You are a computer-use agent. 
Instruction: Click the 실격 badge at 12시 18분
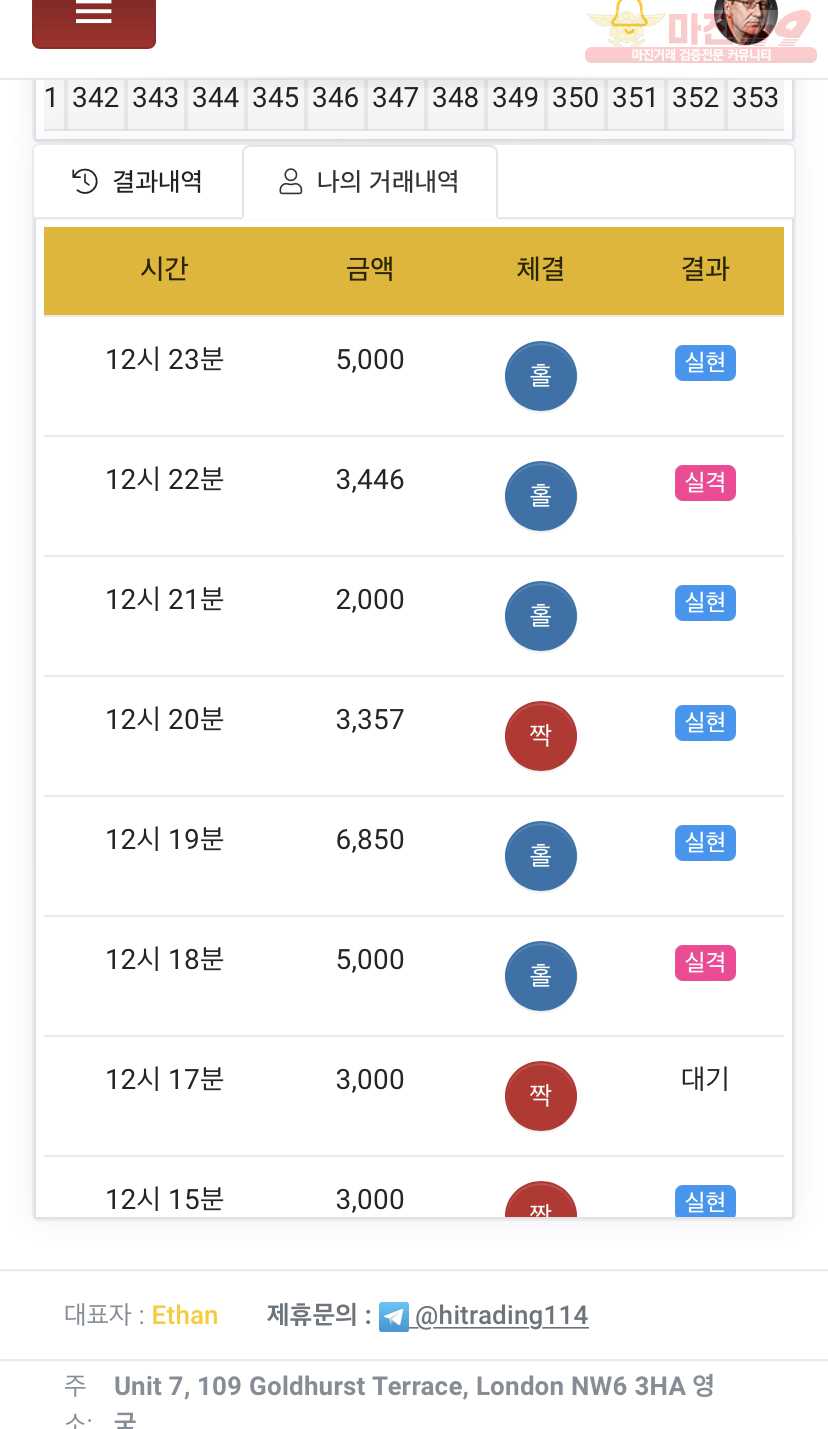tap(705, 963)
